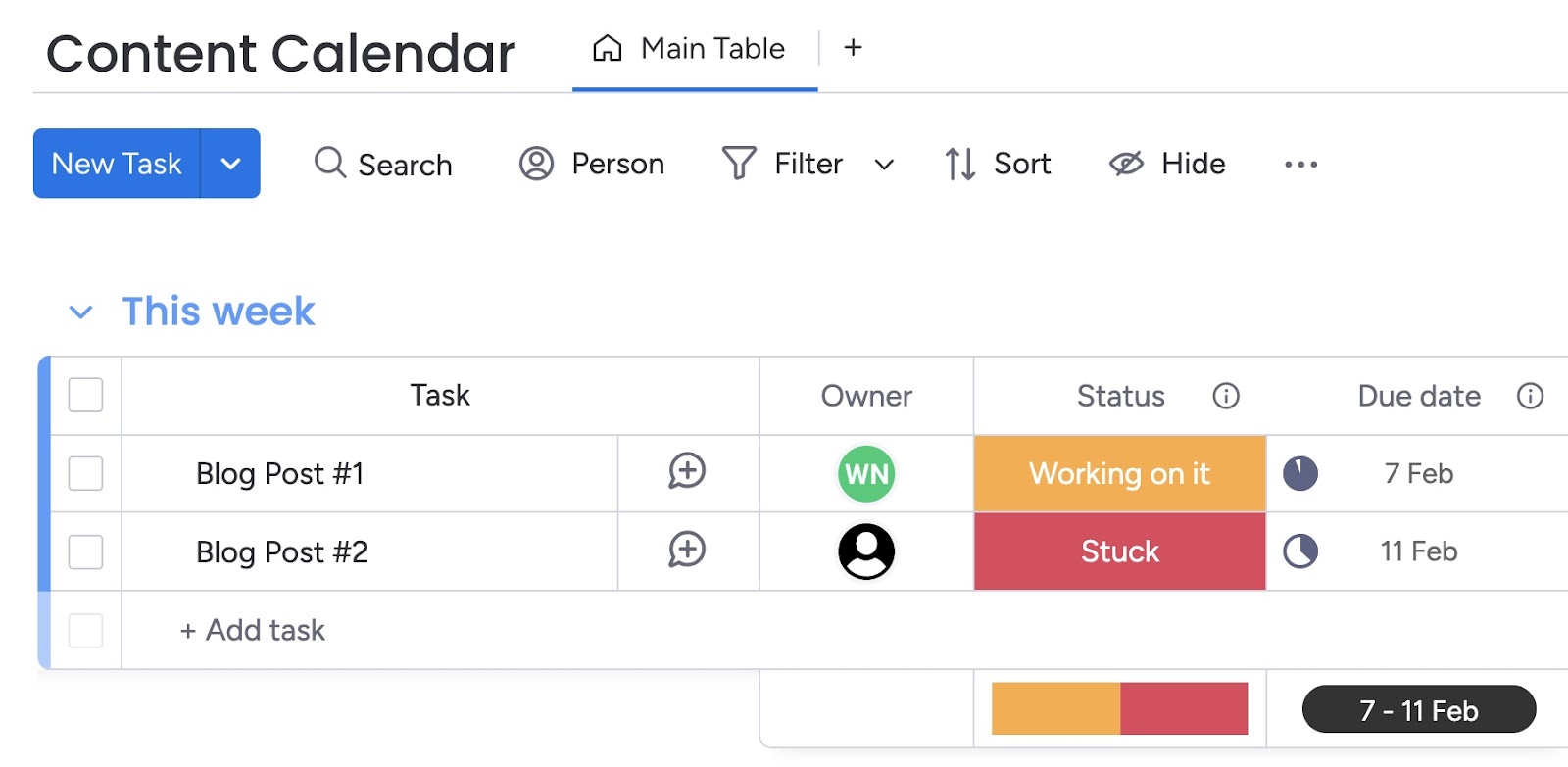Hide columns with the eye icon
This screenshot has height=767, width=1568.
tap(1125, 164)
